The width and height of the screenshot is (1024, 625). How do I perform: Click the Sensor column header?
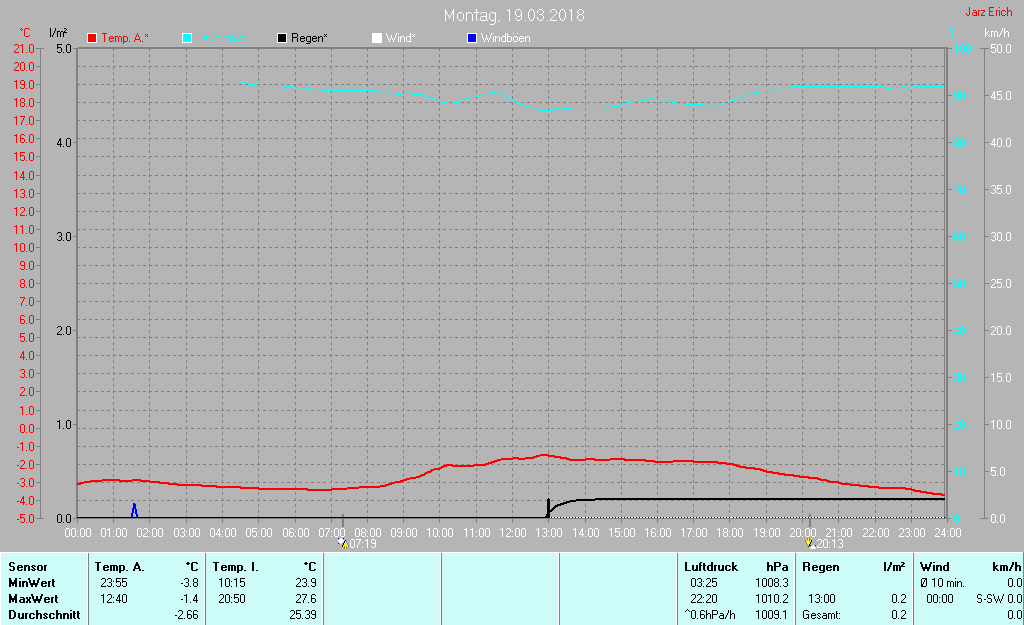coord(27,567)
